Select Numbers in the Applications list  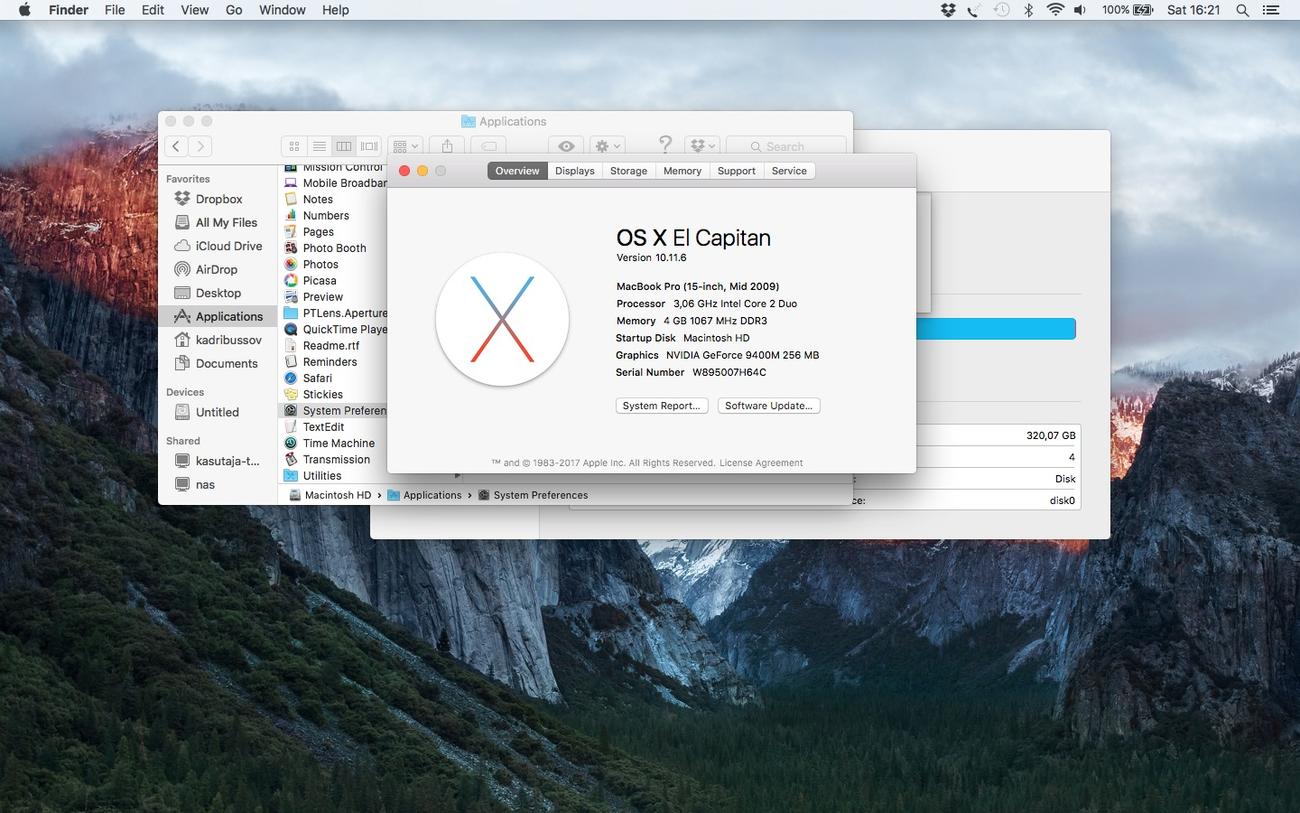(x=326, y=215)
